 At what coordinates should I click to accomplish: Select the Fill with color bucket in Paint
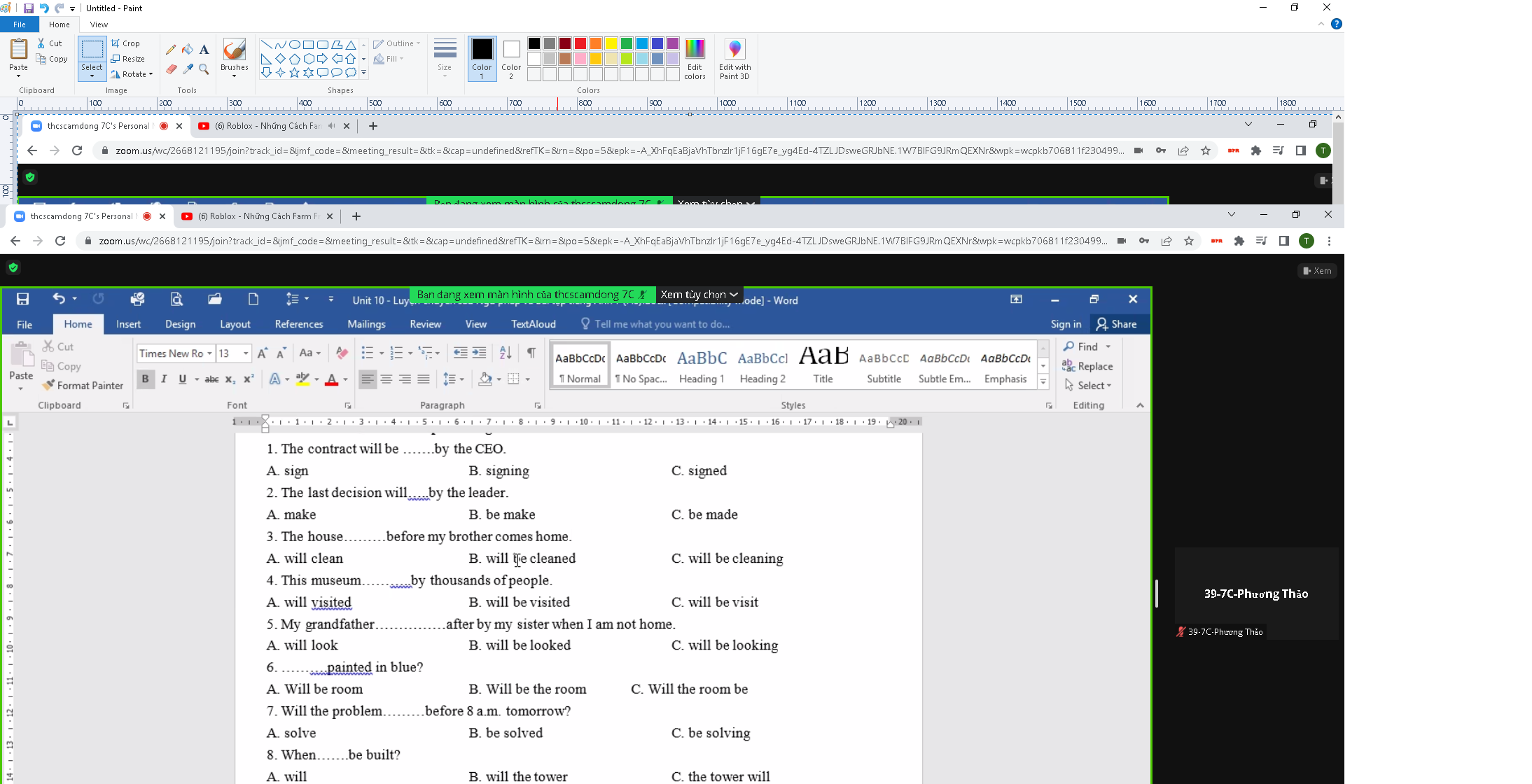coord(188,50)
